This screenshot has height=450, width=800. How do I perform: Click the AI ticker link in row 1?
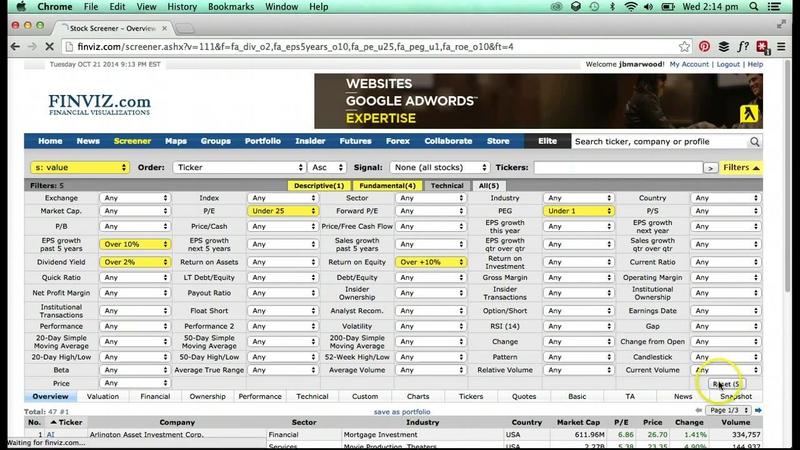click(x=51, y=435)
